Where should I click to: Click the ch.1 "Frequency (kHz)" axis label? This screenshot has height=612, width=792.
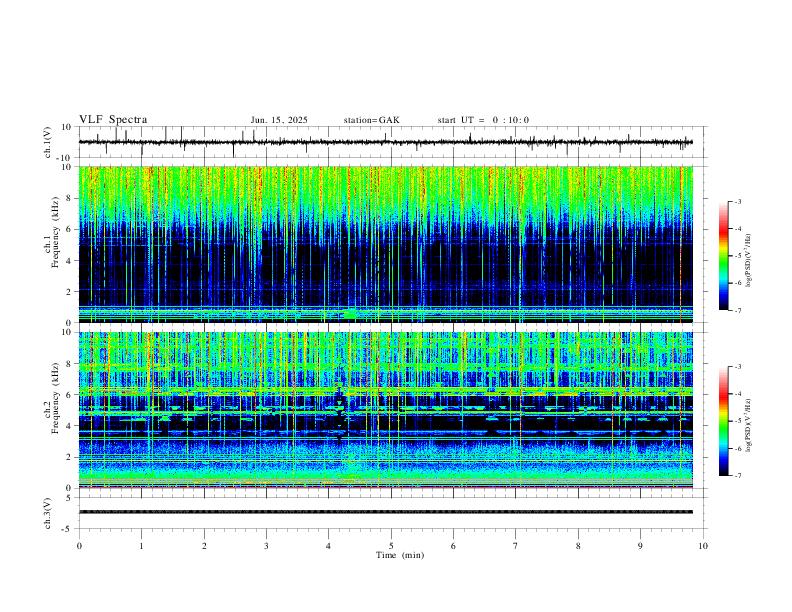click(x=55, y=231)
